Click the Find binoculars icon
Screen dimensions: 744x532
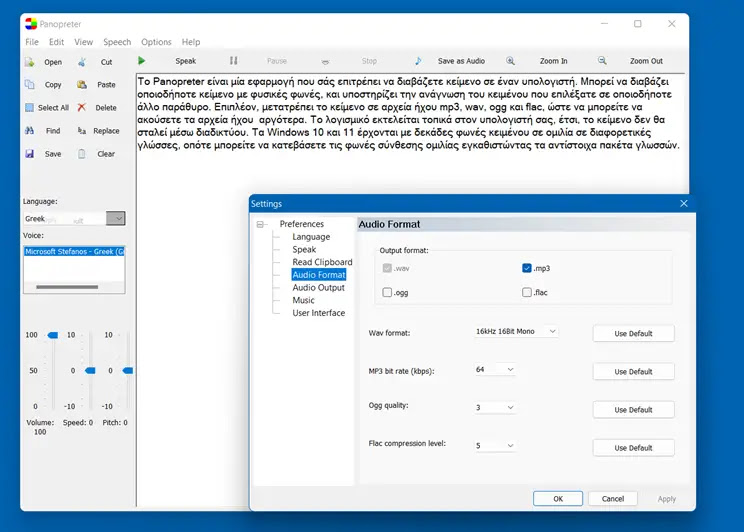[29, 131]
